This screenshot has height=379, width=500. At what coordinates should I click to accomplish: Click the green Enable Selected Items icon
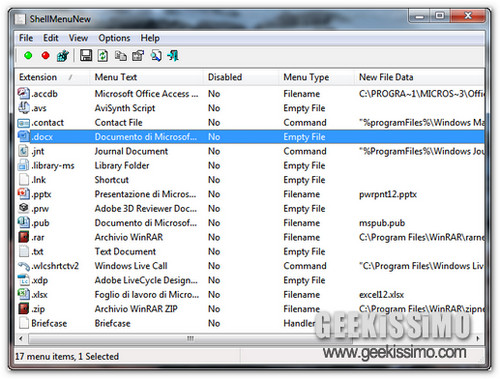pyautogui.click(x=28, y=55)
